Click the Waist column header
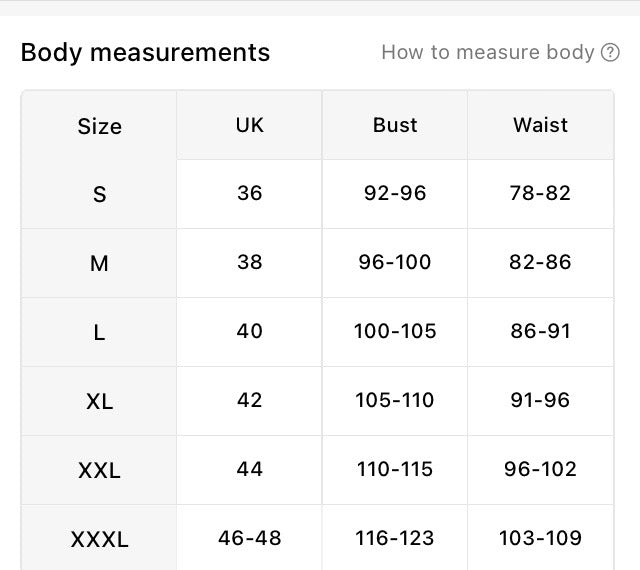This screenshot has height=570, width=640. (540, 125)
